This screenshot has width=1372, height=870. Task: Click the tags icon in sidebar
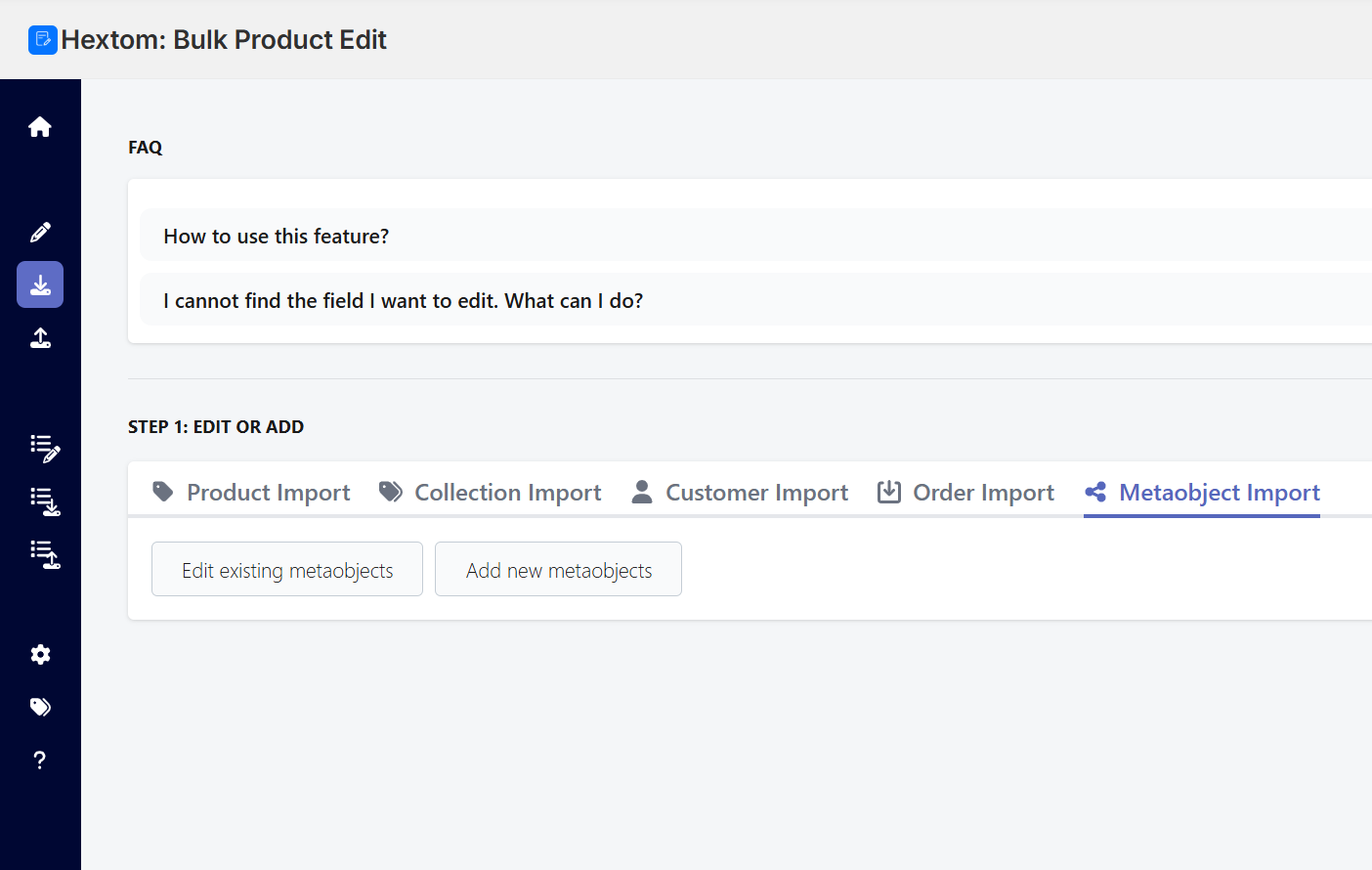[x=40, y=707]
